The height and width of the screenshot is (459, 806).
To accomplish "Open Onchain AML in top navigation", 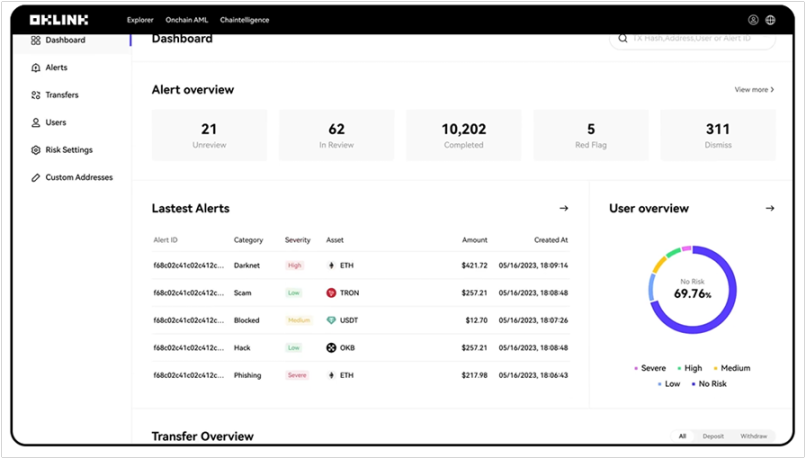I will coord(187,20).
